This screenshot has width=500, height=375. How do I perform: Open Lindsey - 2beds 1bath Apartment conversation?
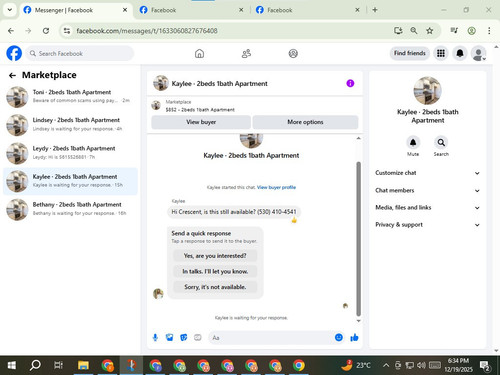[70, 125]
